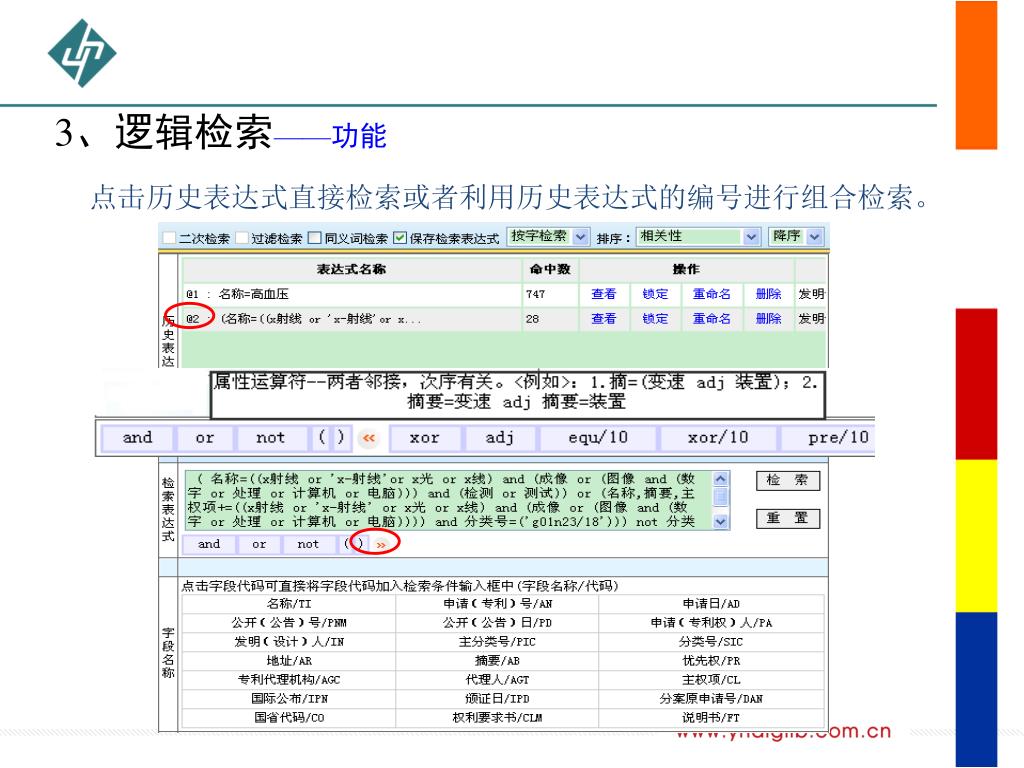Click the expression box scroll up arrow

click(x=720, y=478)
